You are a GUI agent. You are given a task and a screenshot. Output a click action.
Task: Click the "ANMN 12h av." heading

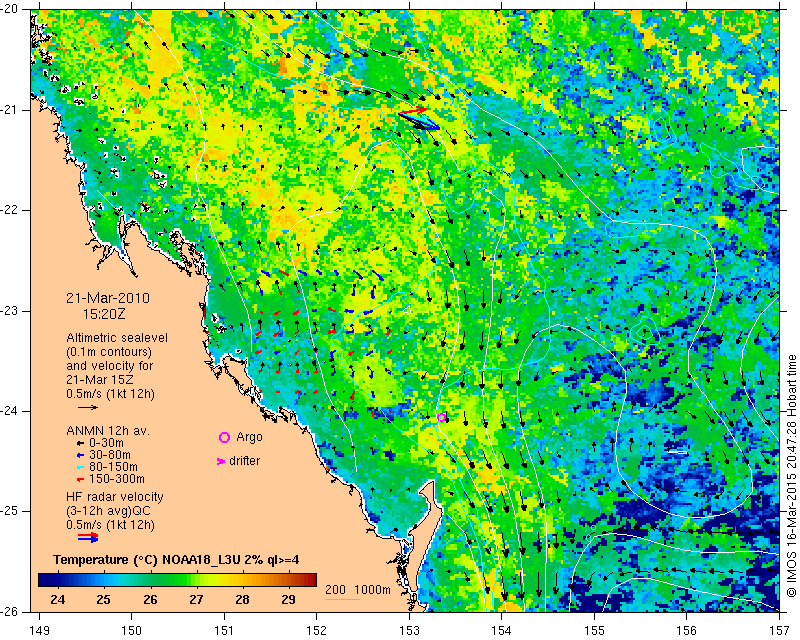[x=108, y=431]
